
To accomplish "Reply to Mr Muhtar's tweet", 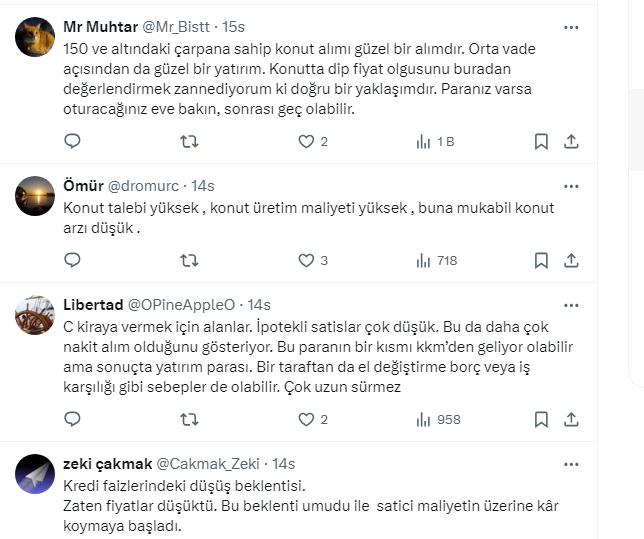I will 72,142.
